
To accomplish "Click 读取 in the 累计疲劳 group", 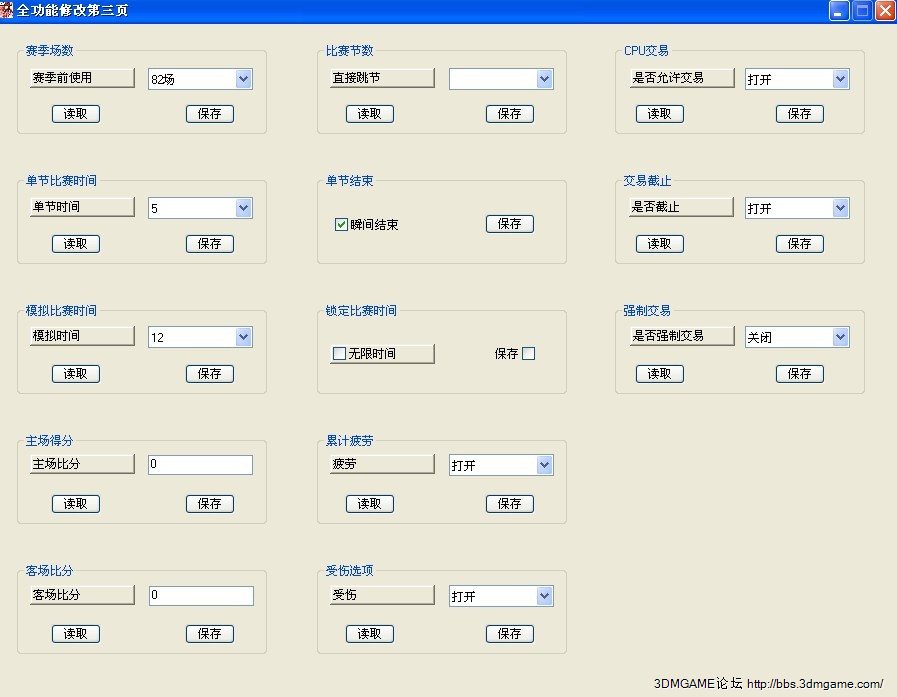I will (370, 504).
